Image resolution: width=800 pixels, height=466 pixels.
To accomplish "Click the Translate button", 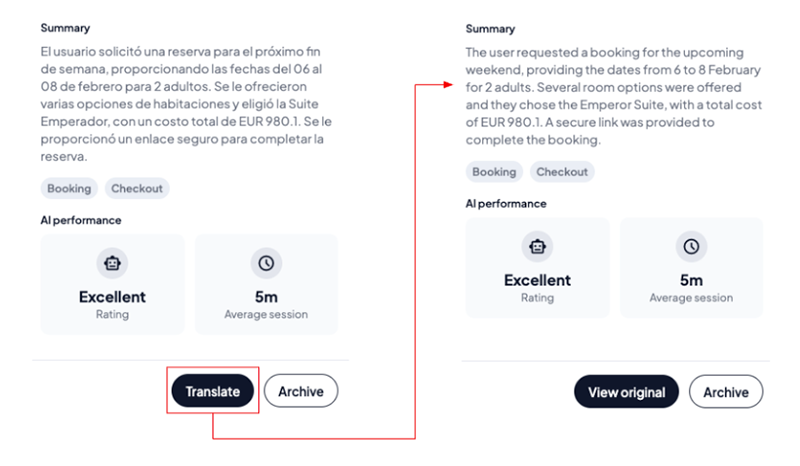I will click(x=212, y=391).
